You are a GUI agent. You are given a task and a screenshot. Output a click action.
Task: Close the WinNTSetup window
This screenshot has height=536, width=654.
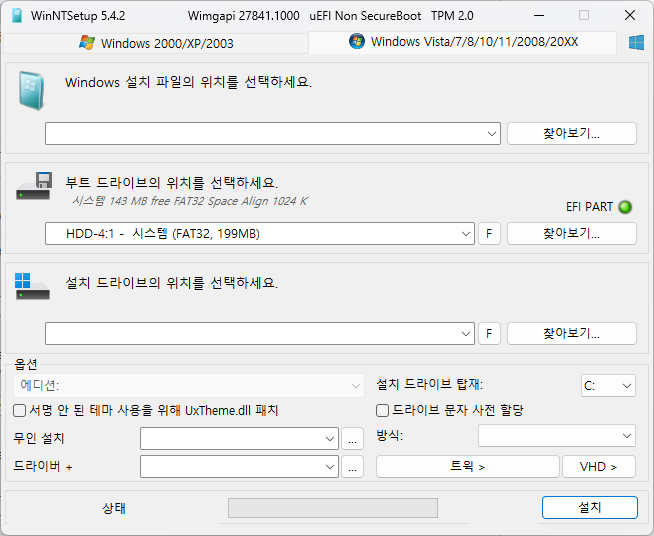[x=630, y=16]
